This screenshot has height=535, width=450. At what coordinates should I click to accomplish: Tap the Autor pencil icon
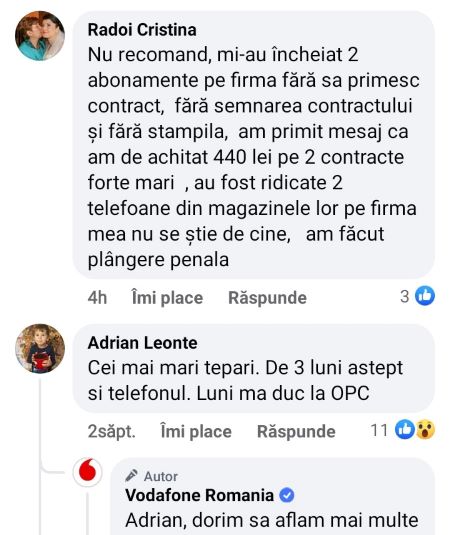tap(131, 476)
